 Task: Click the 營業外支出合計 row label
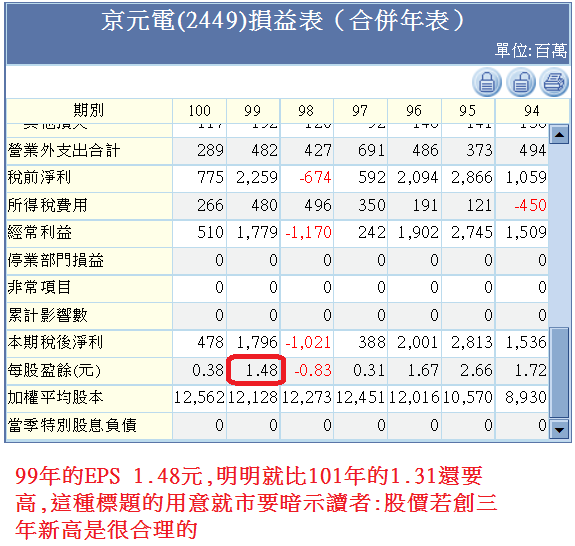tap(64, 150)
